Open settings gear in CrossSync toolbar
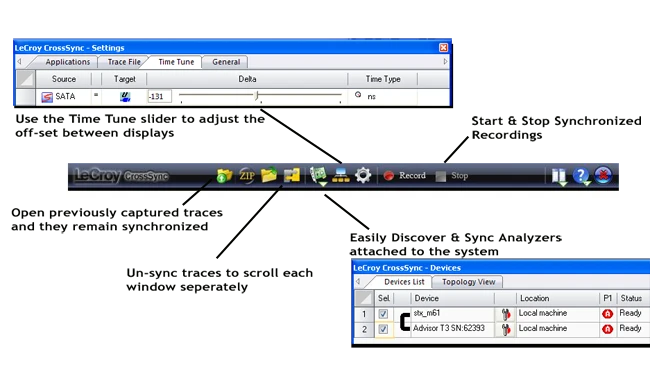The width and height of the screenshot is (650, 367). (363, 175)
